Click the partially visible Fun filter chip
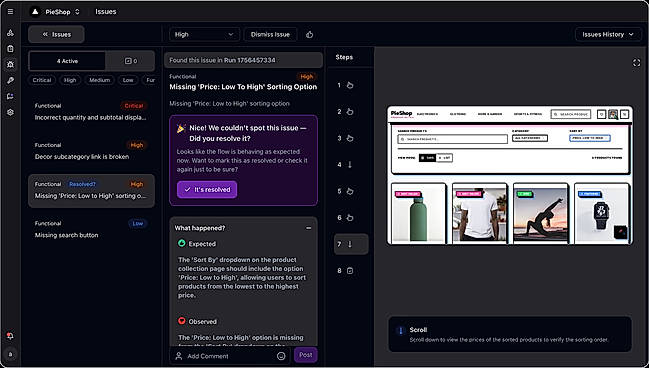 (x=149, y=80)
